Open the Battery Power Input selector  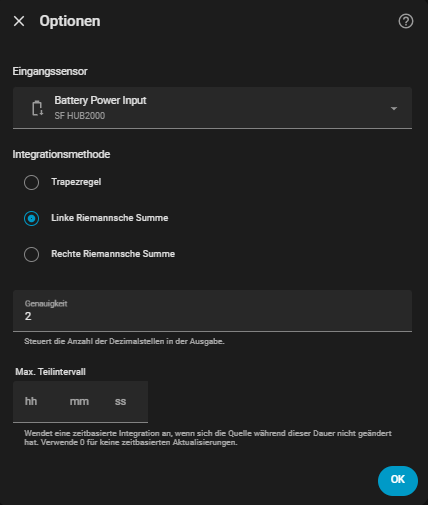click(212, 108)
